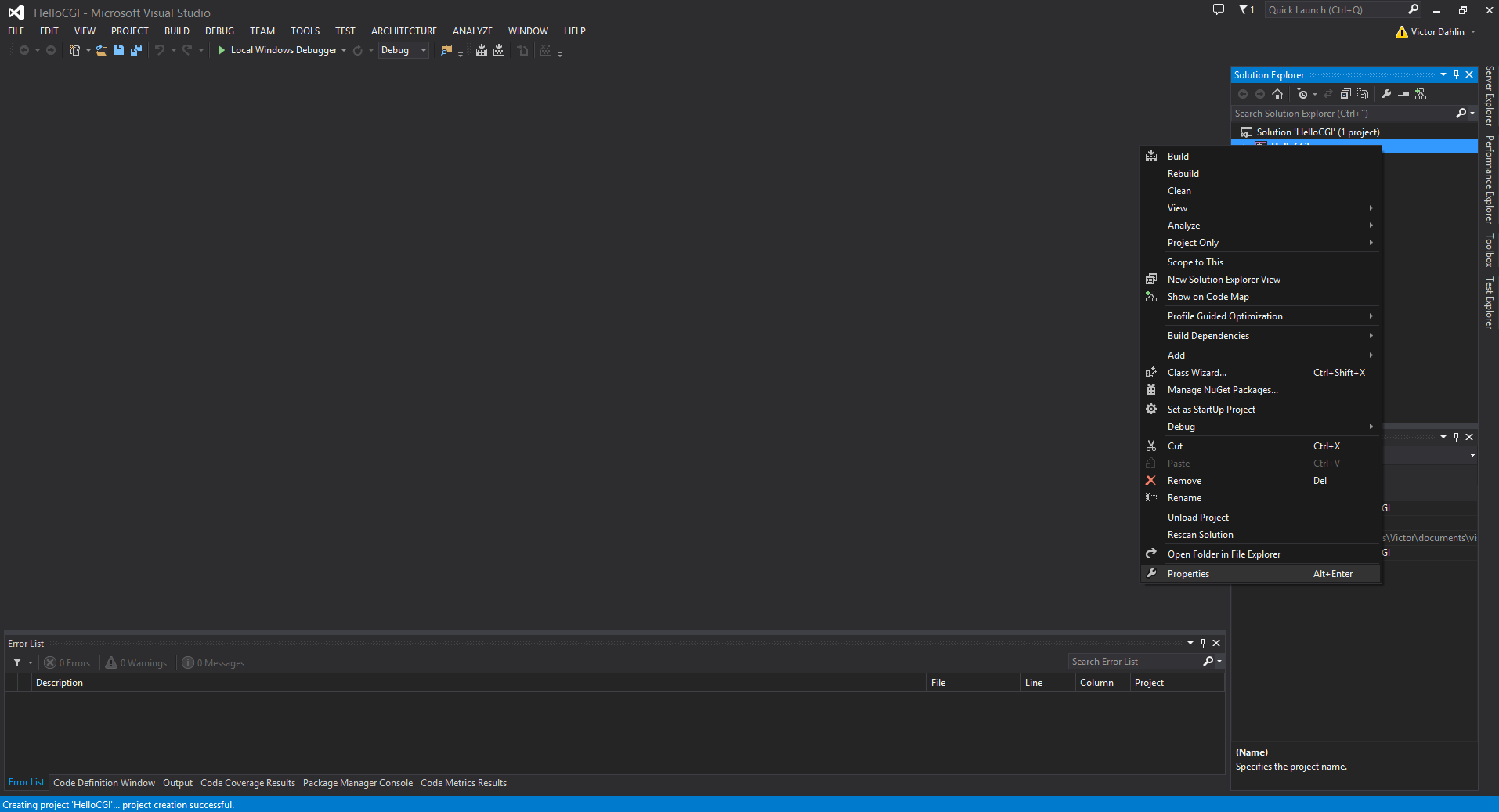The image size is (1499, 812).
Task: Choose Rebuild from the context menu
Action: tap(1260, 174)
